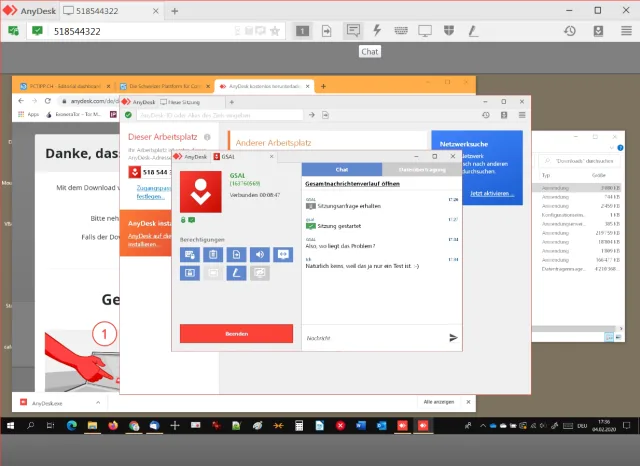Open the remote notification center icon
This screenshot has width=640, height=466.
(627, 426)
